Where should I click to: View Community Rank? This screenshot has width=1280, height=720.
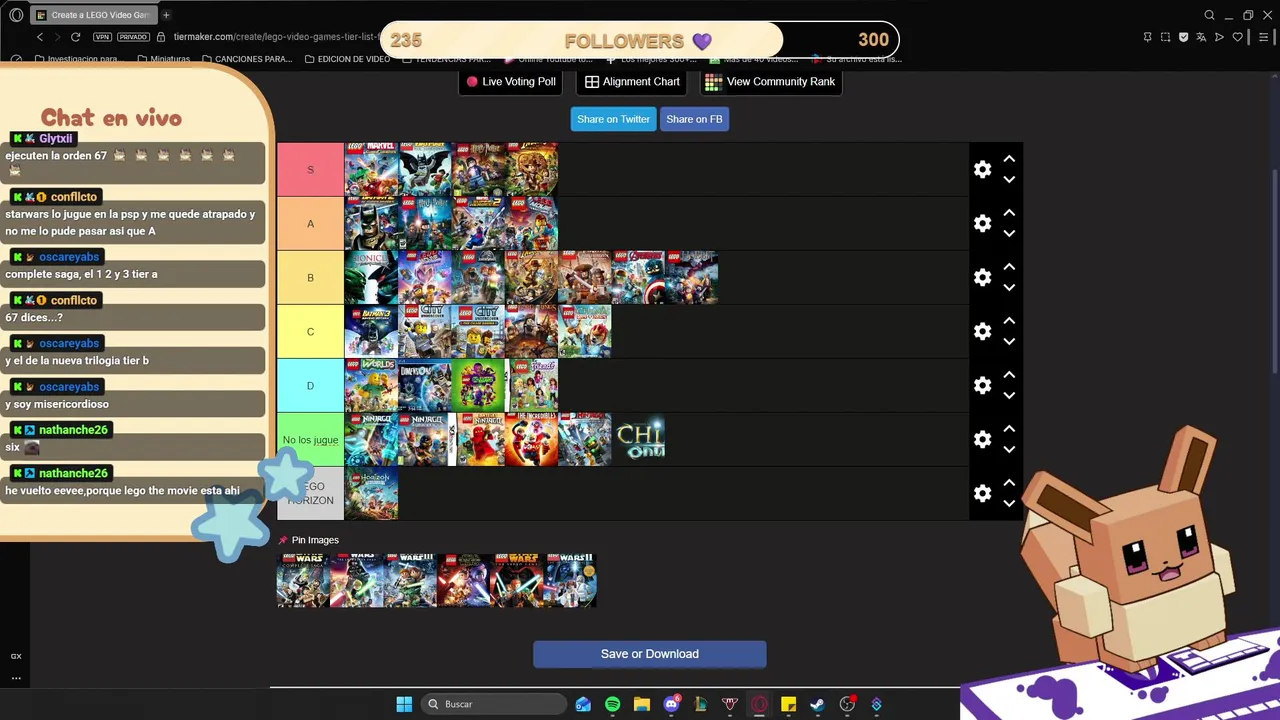tap(770, 82)
